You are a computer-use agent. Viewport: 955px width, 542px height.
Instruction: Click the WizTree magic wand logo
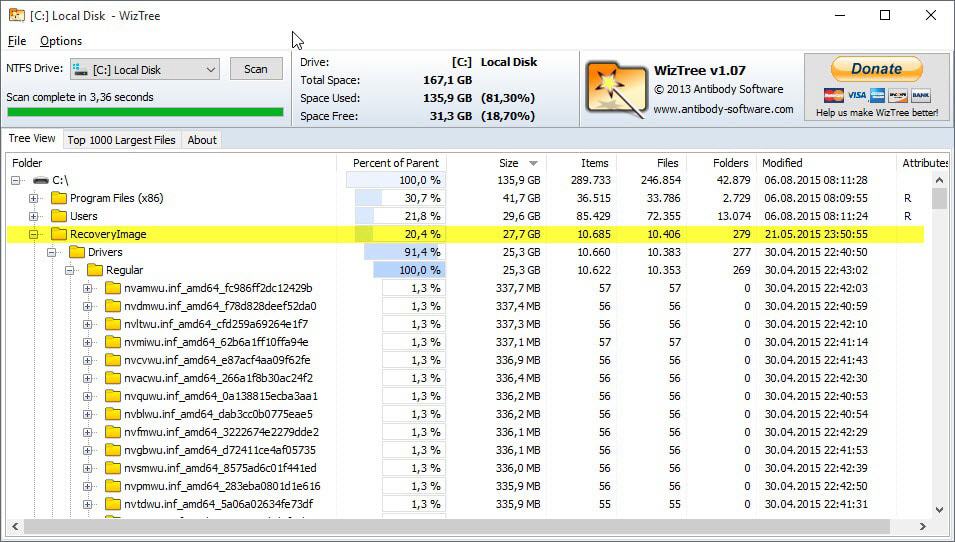(616, 88)
